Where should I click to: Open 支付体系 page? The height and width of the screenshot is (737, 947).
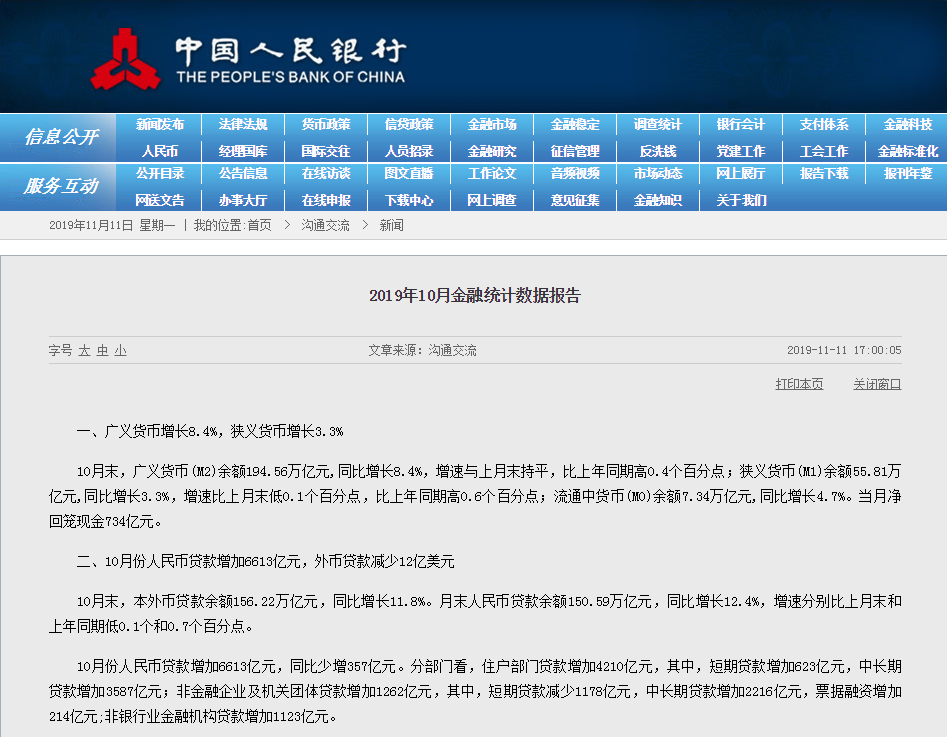coord(824,124)
